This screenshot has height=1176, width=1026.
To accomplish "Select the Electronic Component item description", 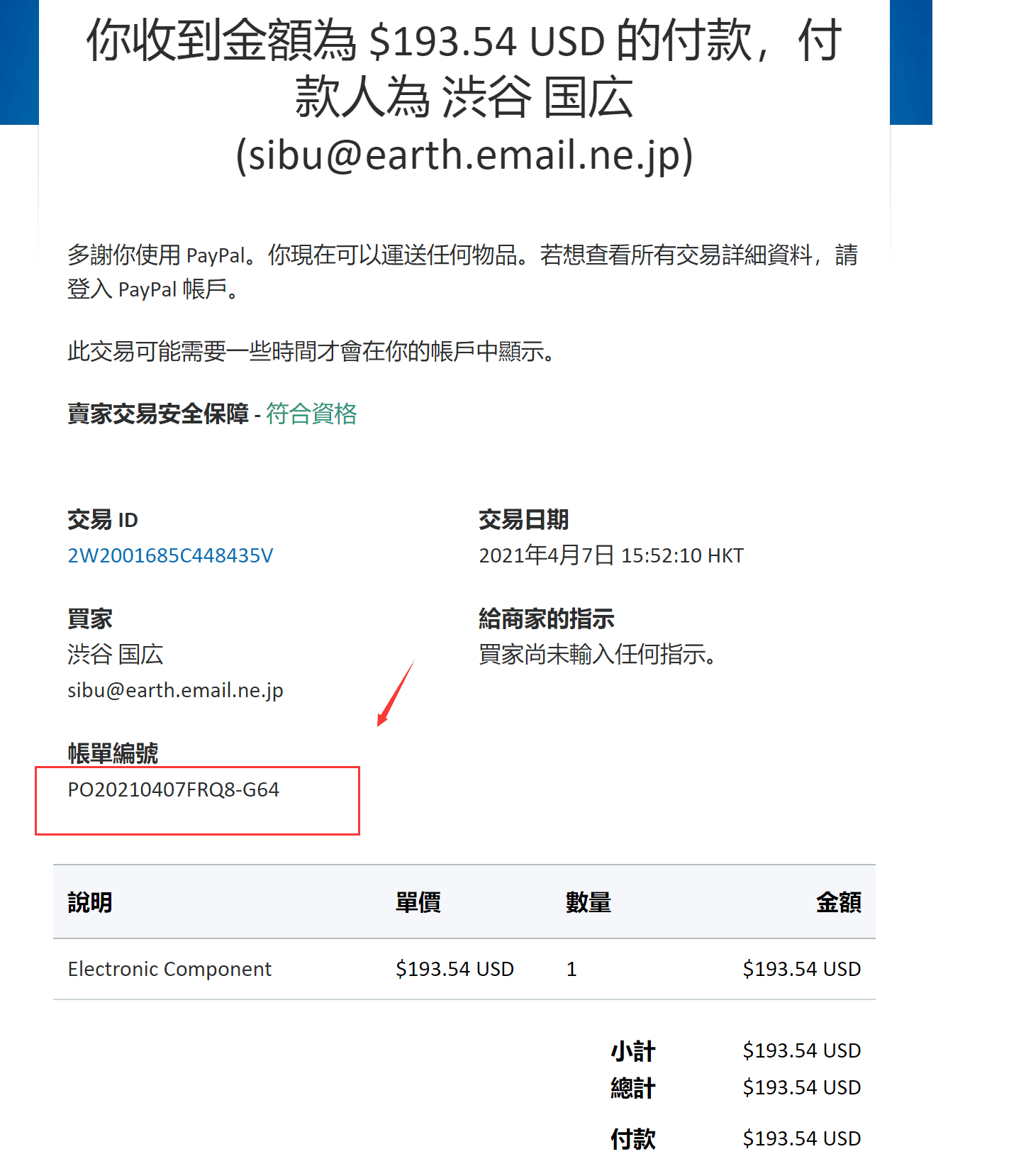I will [x=169, y=969].
